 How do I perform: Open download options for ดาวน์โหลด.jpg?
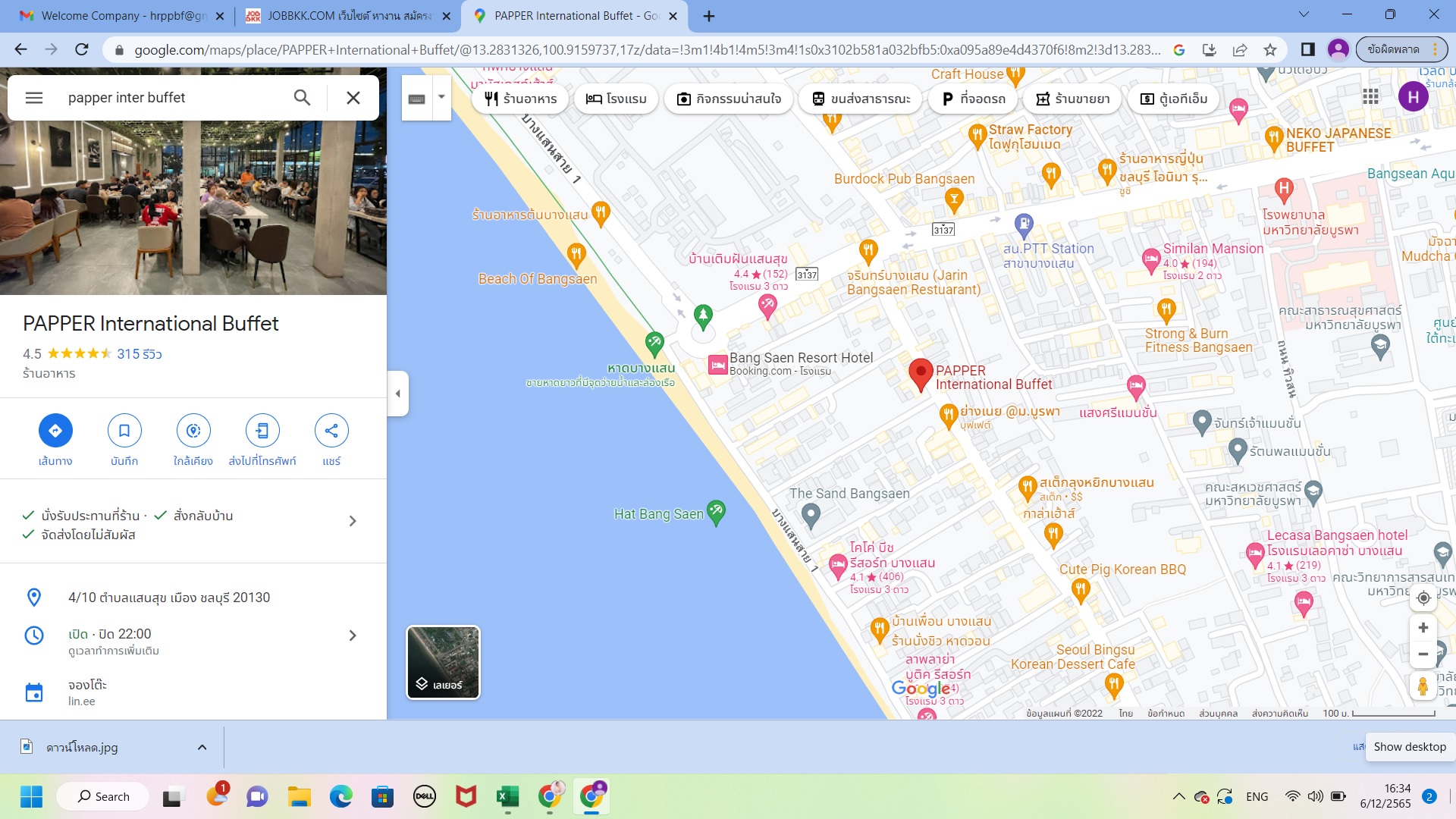[202, 748]
